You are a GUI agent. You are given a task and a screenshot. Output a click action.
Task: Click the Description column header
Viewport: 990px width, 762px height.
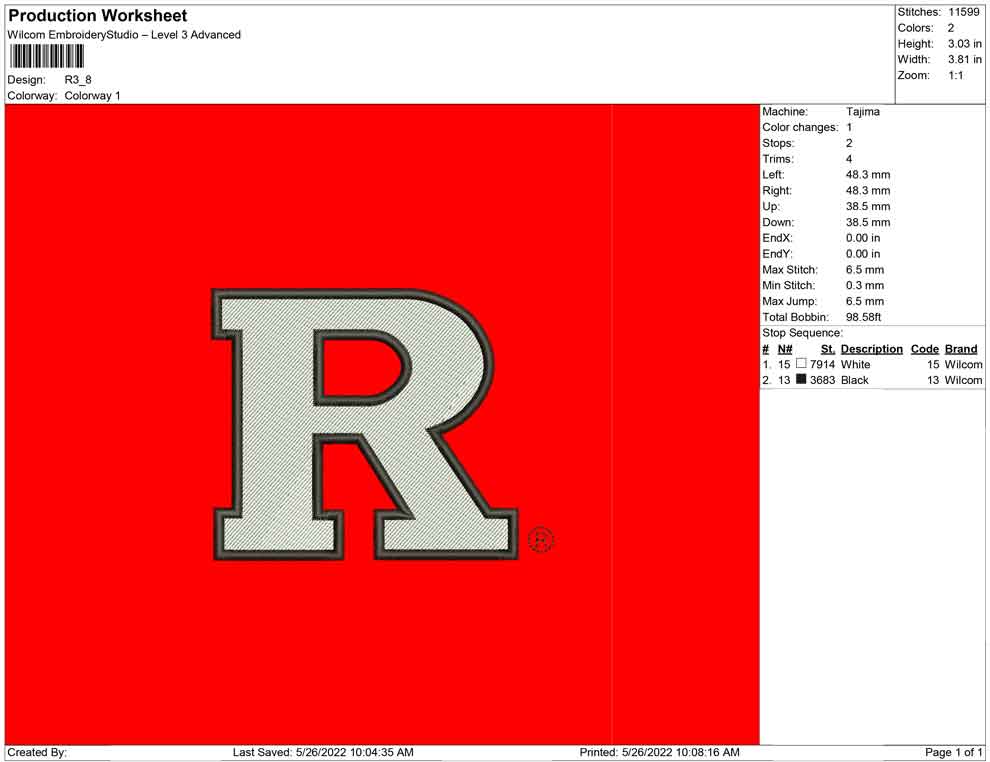pyautogui.click(x=871, y=349)
